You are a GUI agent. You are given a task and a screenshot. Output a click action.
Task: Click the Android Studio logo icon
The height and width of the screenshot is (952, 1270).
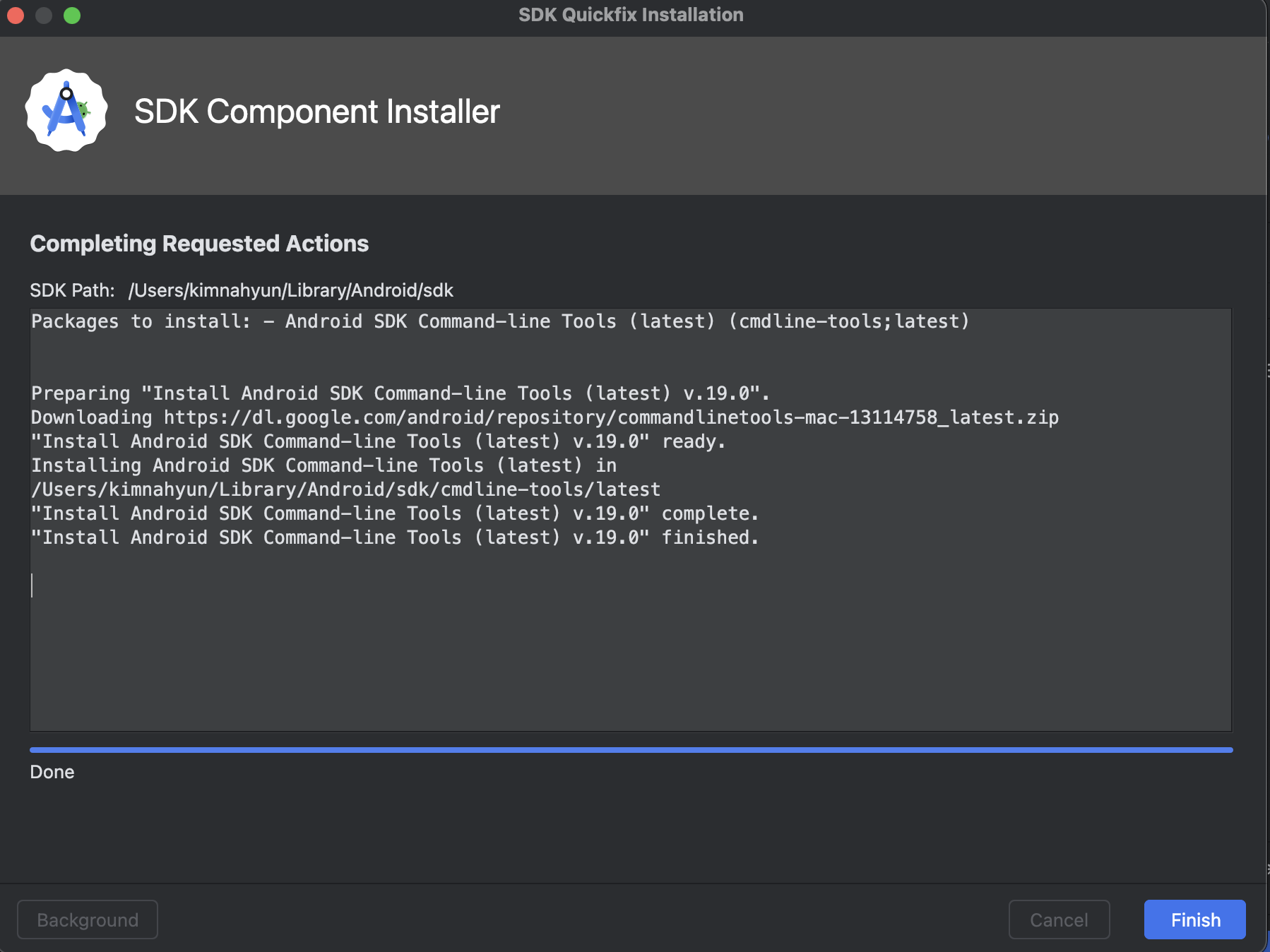[66, 111]
